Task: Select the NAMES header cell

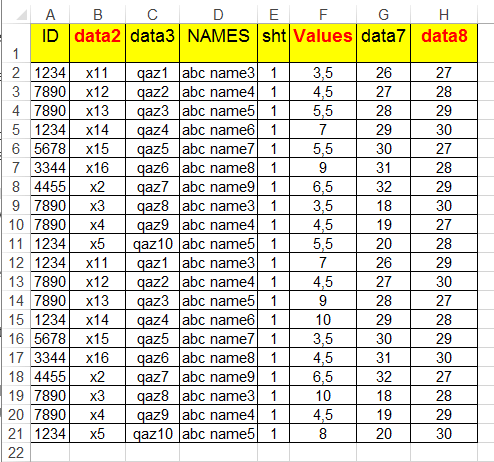Action: 218,43
